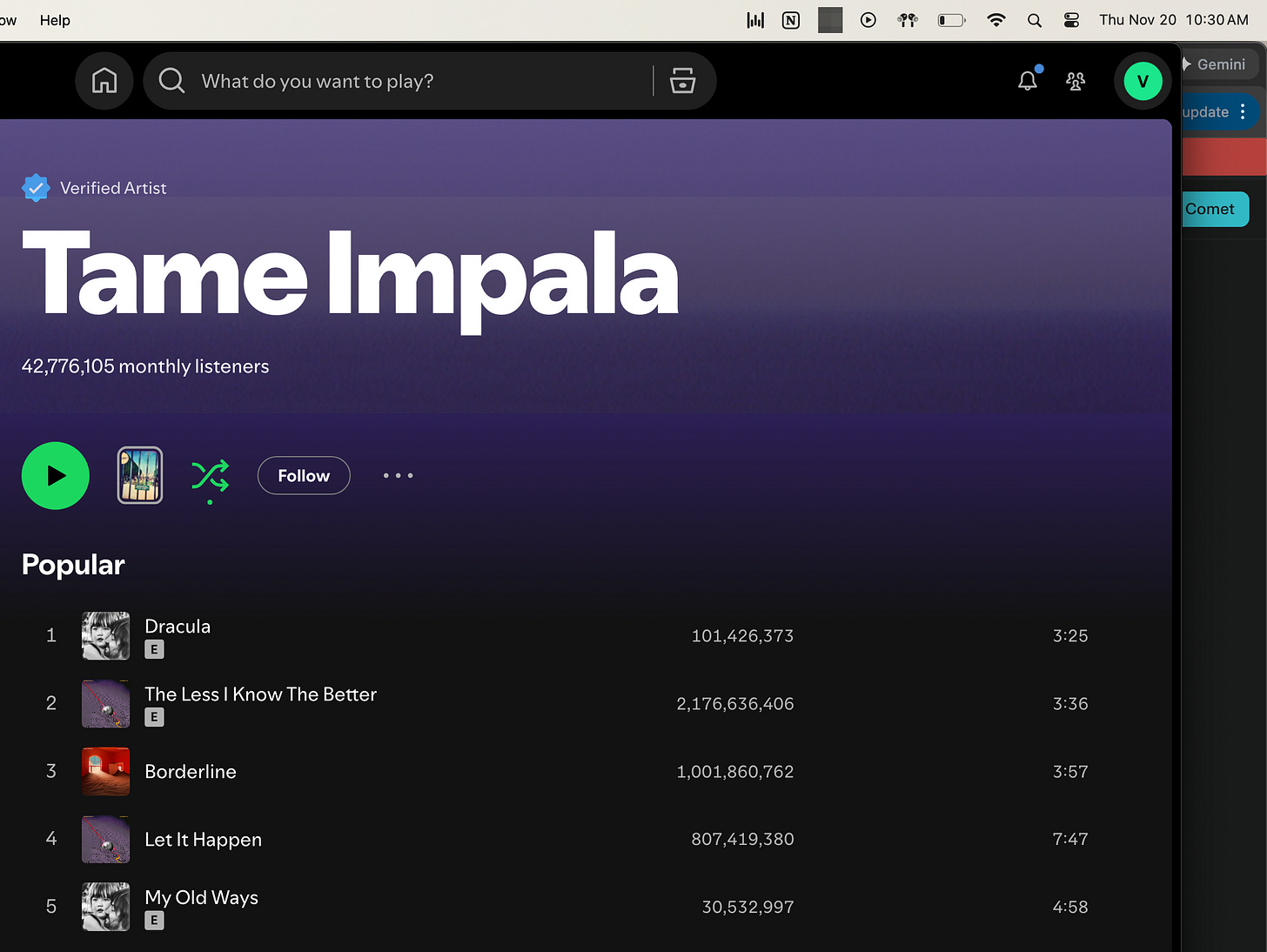
Task: Click the Dracula duration 3:25
Action: [1070, 636]
